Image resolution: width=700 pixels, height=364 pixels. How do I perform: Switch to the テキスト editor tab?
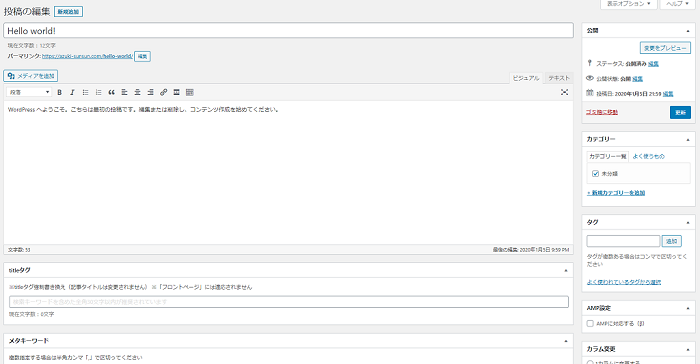tap(559, 78)
